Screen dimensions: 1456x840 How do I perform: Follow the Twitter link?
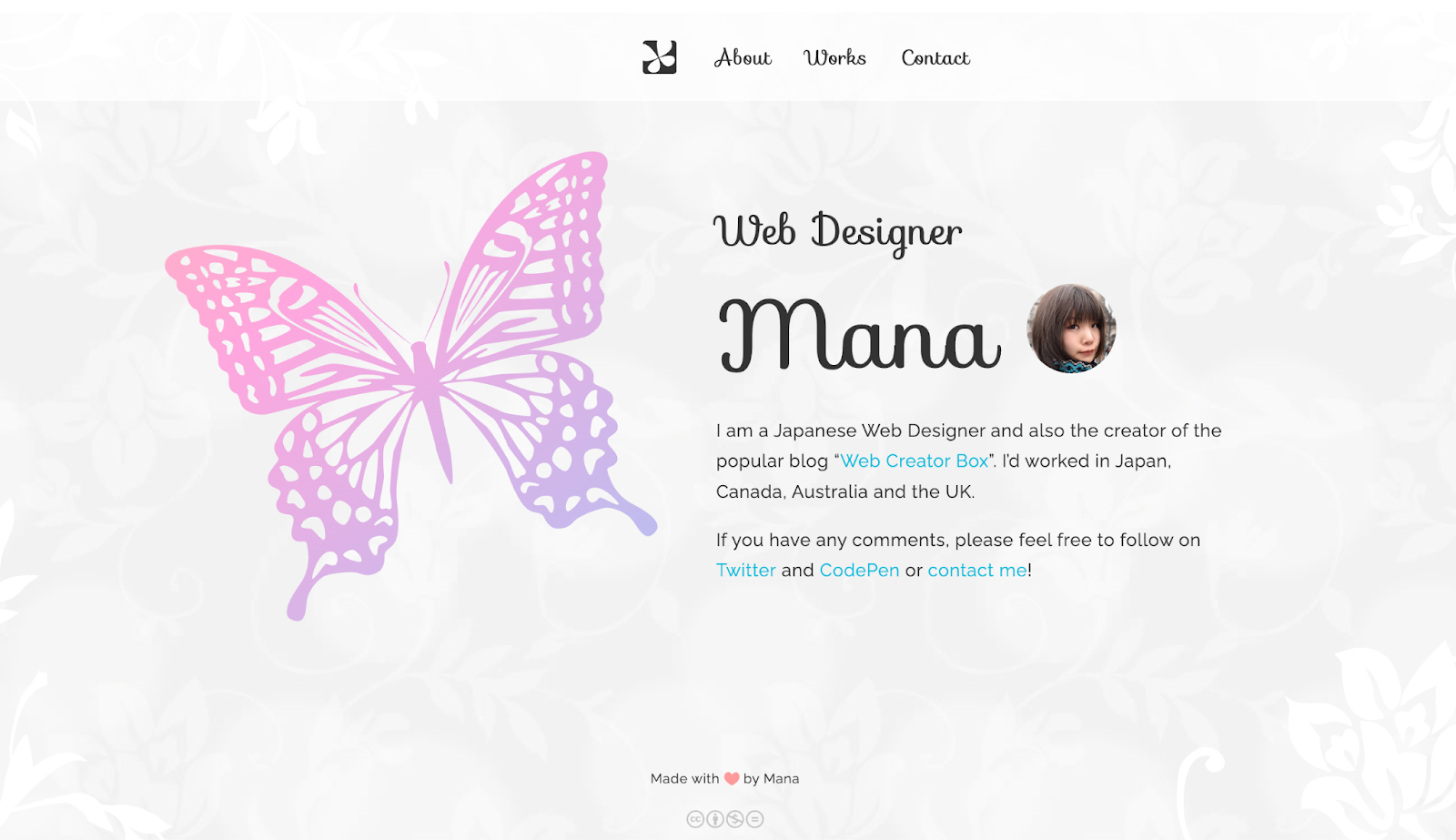point(746,571)
